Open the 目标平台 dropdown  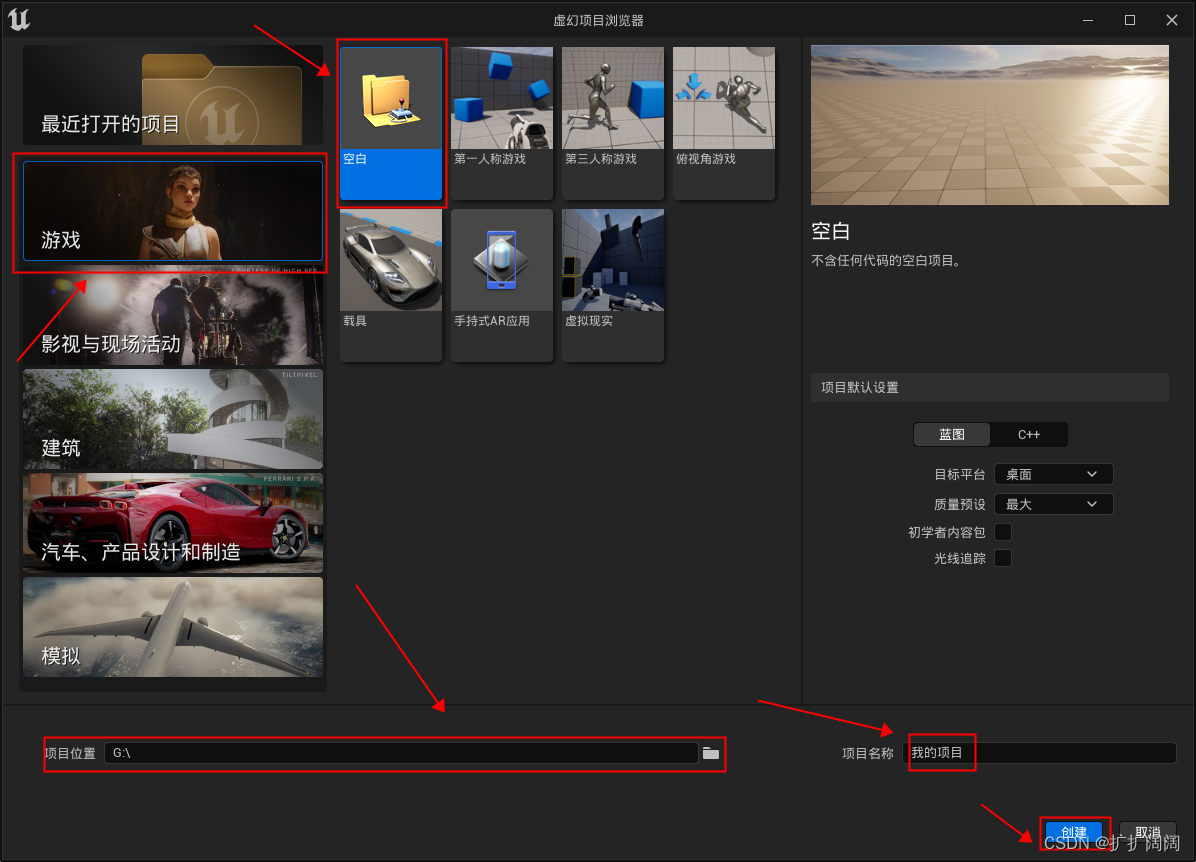click(x=1053, y=474)
